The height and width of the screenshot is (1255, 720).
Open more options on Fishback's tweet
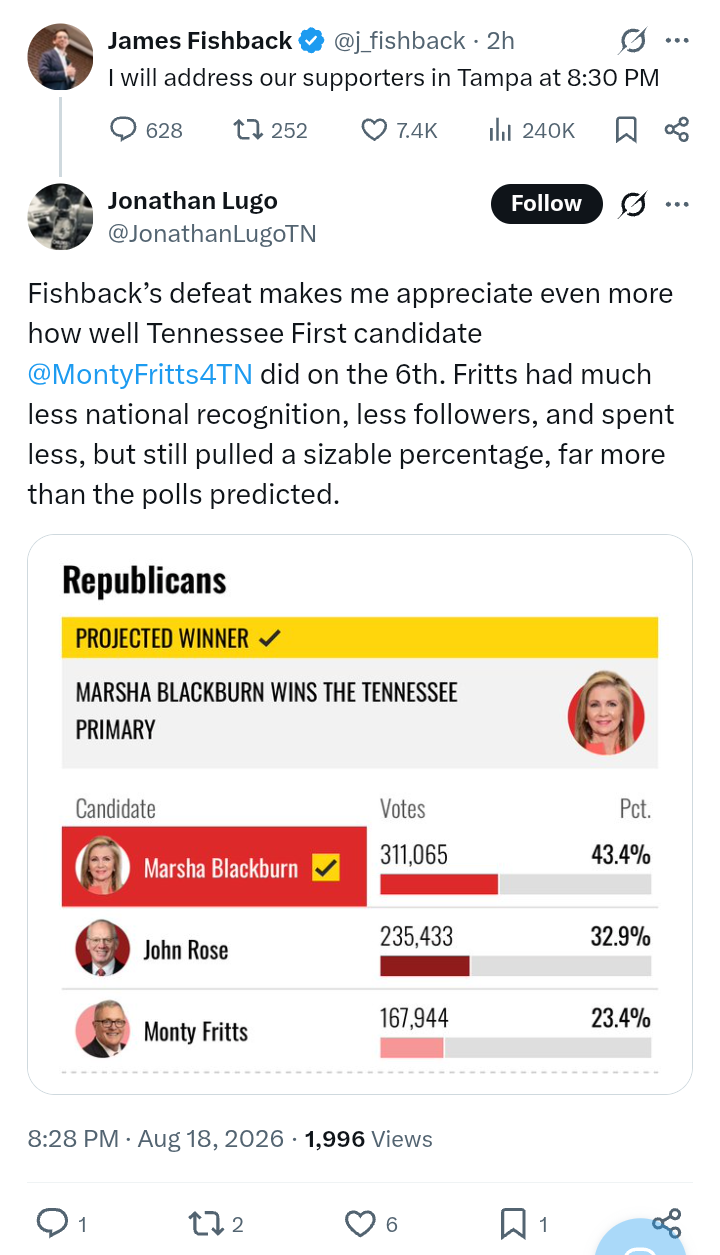[x=677, y=41]
